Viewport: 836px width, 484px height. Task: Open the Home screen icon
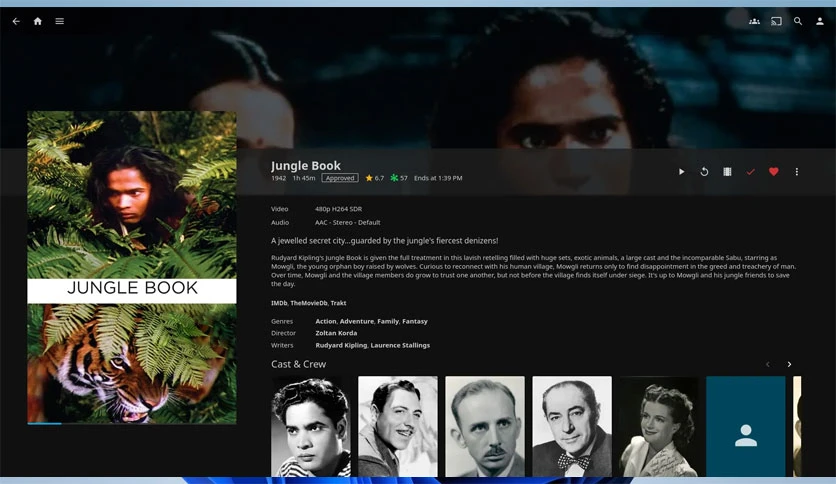point(37,21)
